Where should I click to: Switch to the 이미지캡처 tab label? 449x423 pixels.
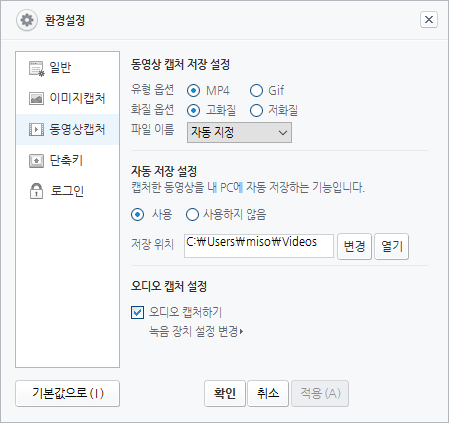(x=77, y=98)
